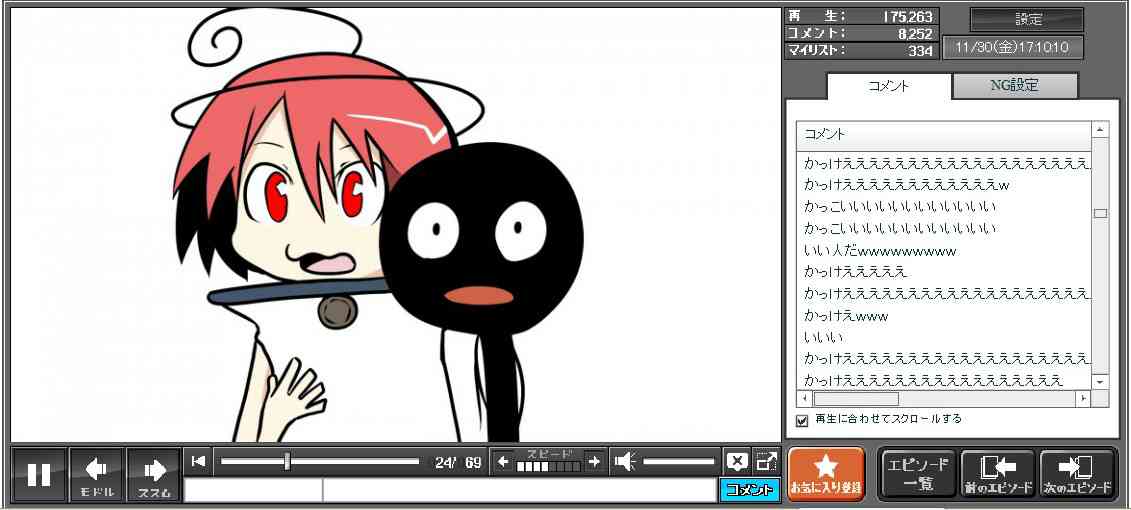Click the ススム forward arrow button

[153, 474]
